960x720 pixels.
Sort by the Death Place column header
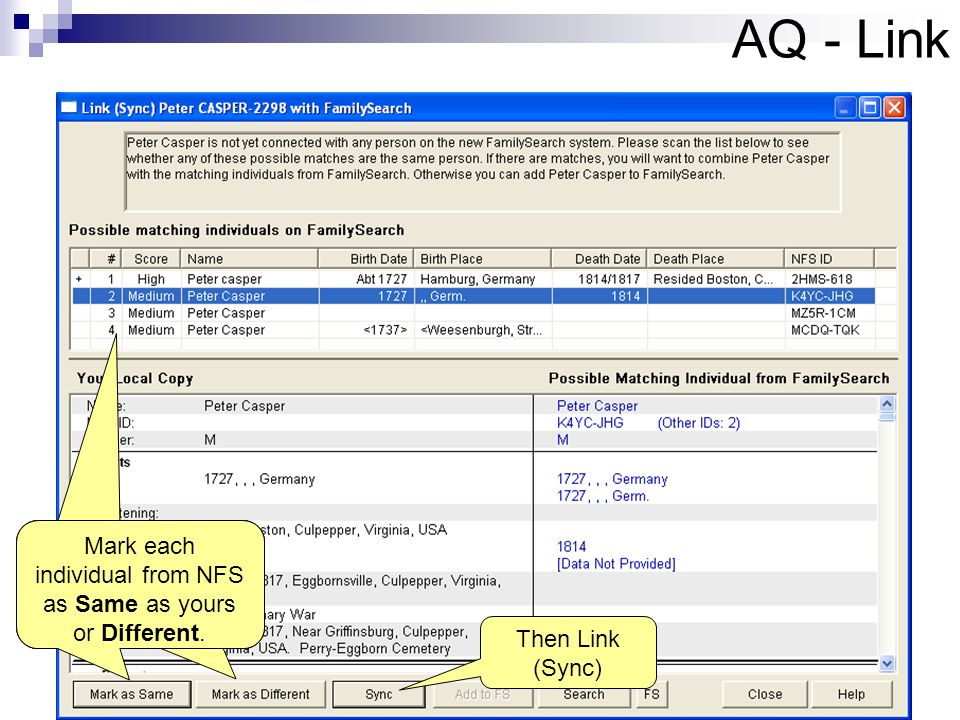716,259
